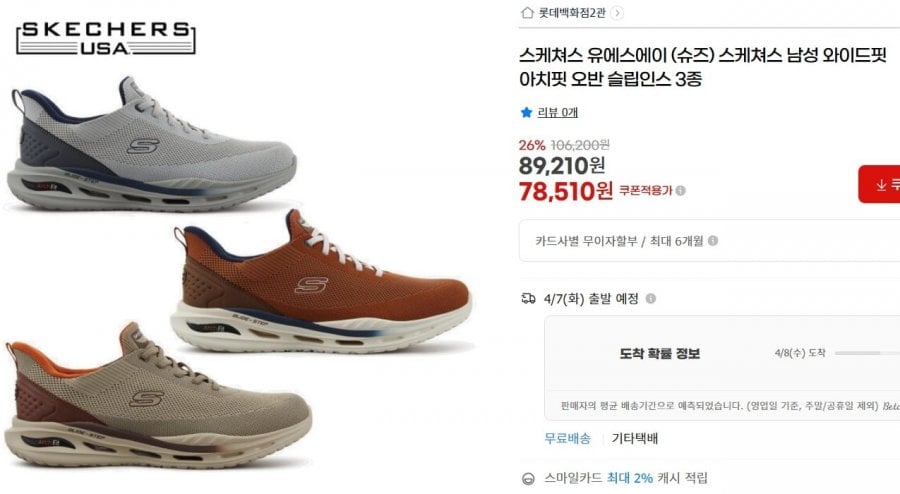Click the blue review star icon
The width and height of the screenshot is (900, 494).
[526, 112]
